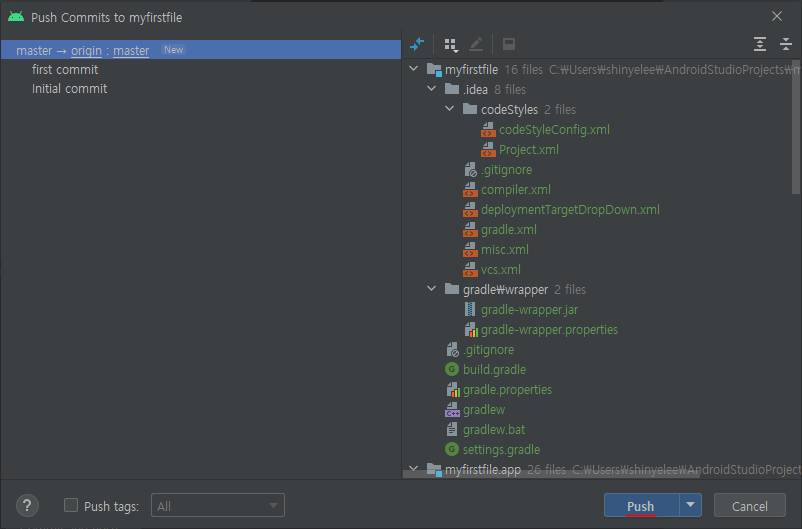Viewport: 802px width, 529px height.
Task: Click settings.gradle Gradle icon
Action: (452, 449)
